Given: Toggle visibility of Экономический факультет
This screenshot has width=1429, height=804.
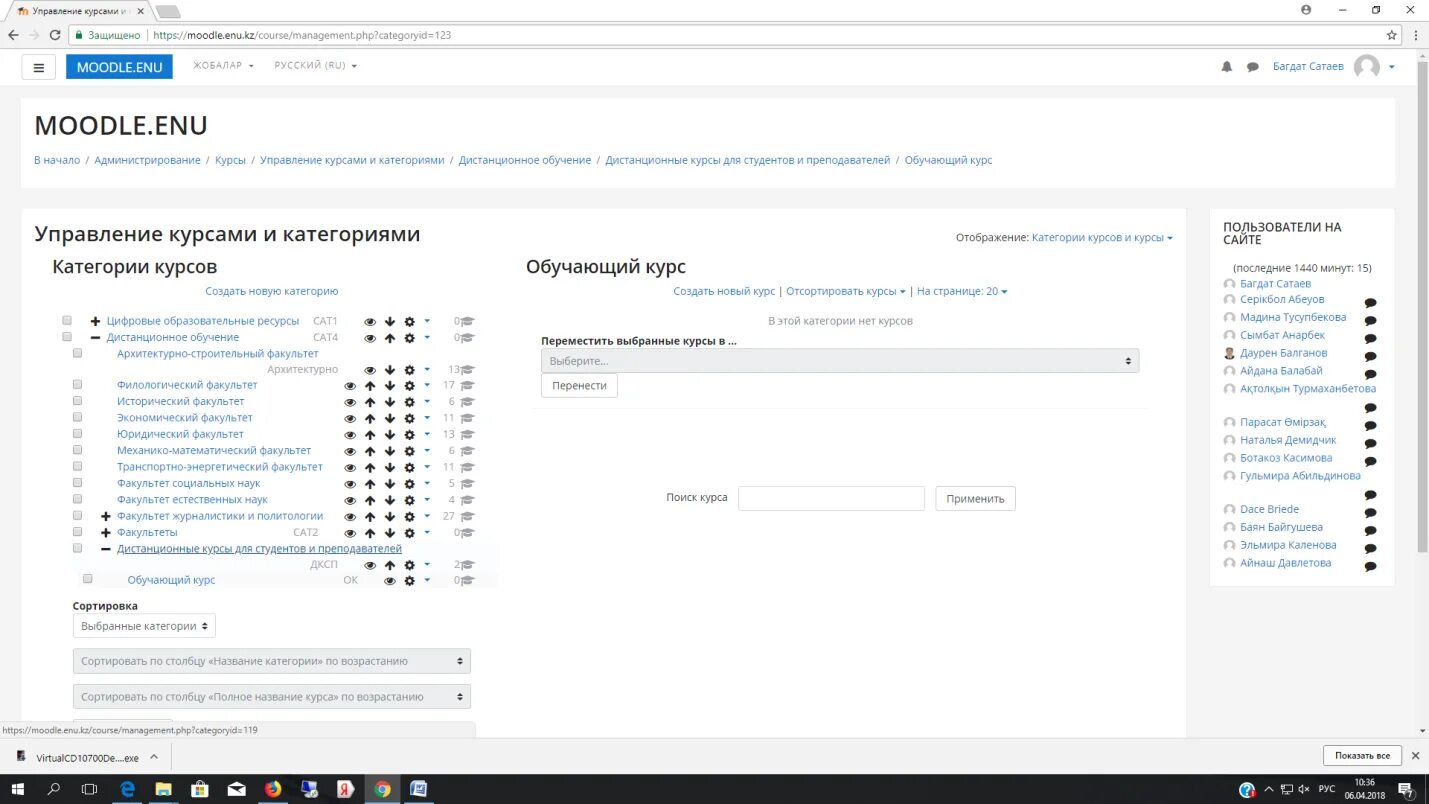Looking at the screenshot, I should (350, 419).
